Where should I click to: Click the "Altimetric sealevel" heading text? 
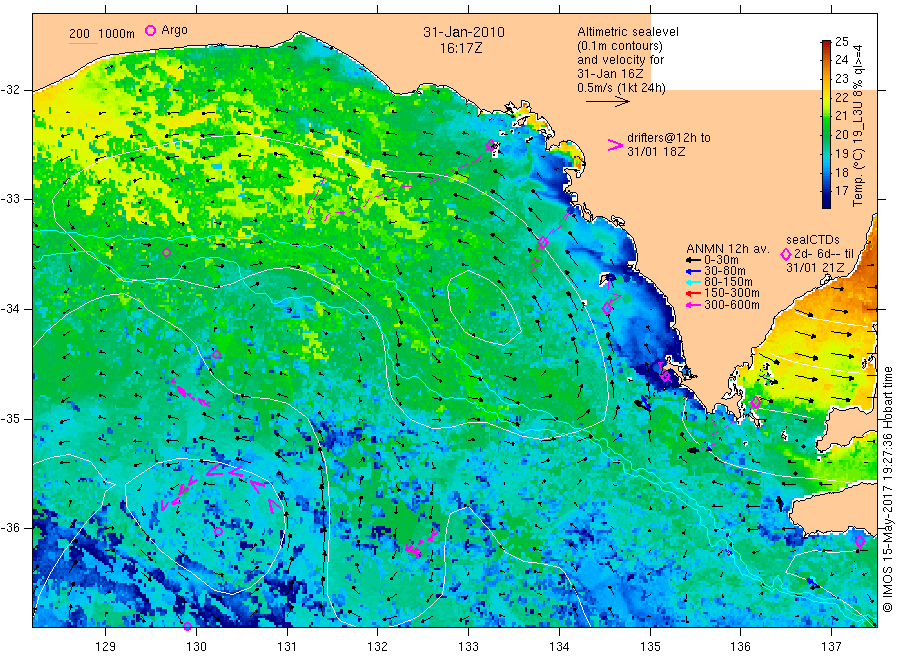pos(627,32)
